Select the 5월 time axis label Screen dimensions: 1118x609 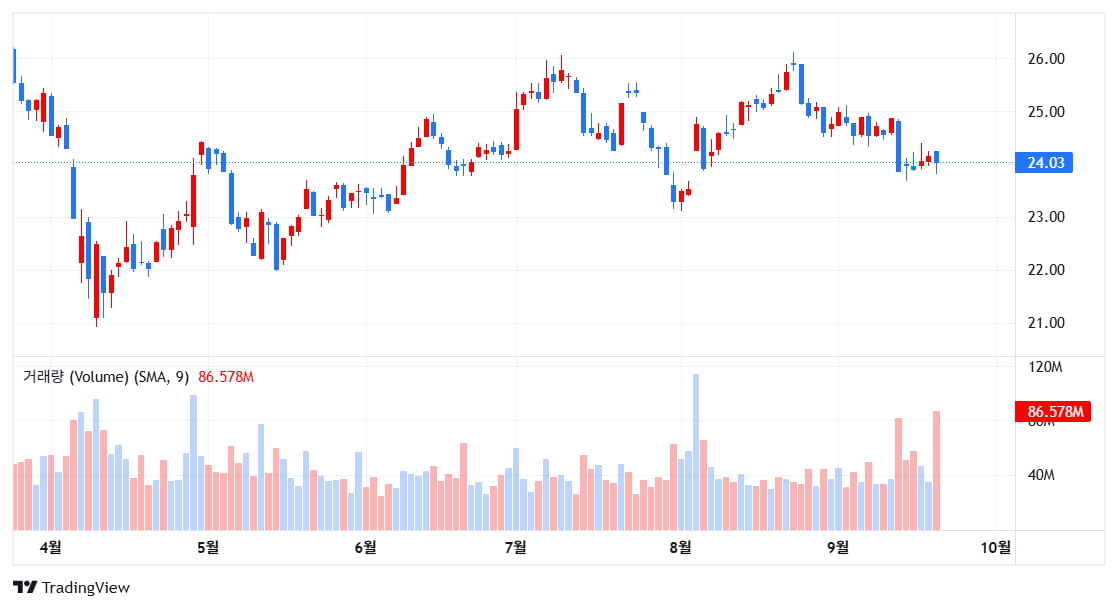coord(208,546)
